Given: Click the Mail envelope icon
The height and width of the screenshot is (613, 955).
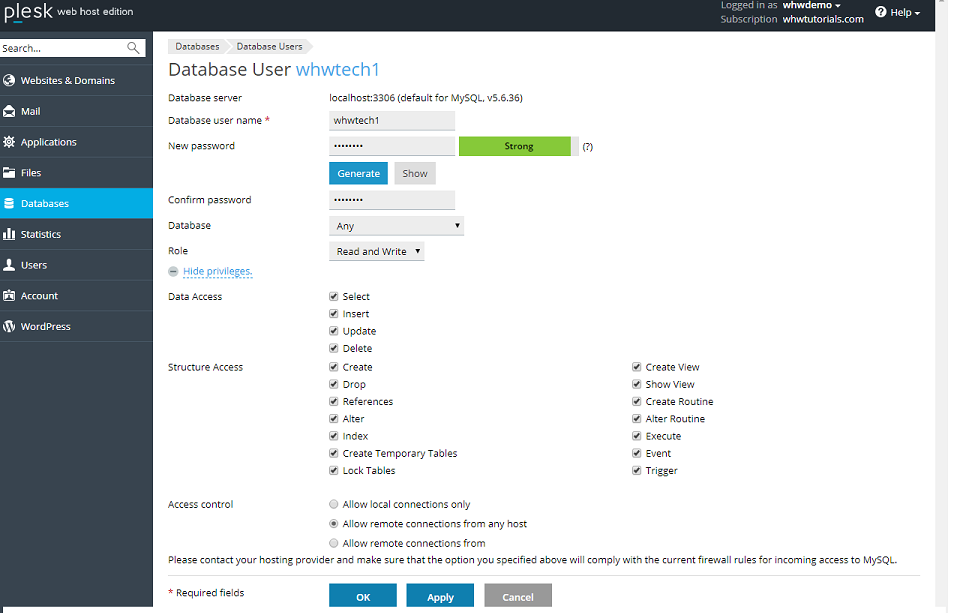Looking at the screenshot, I should point(9,111).
